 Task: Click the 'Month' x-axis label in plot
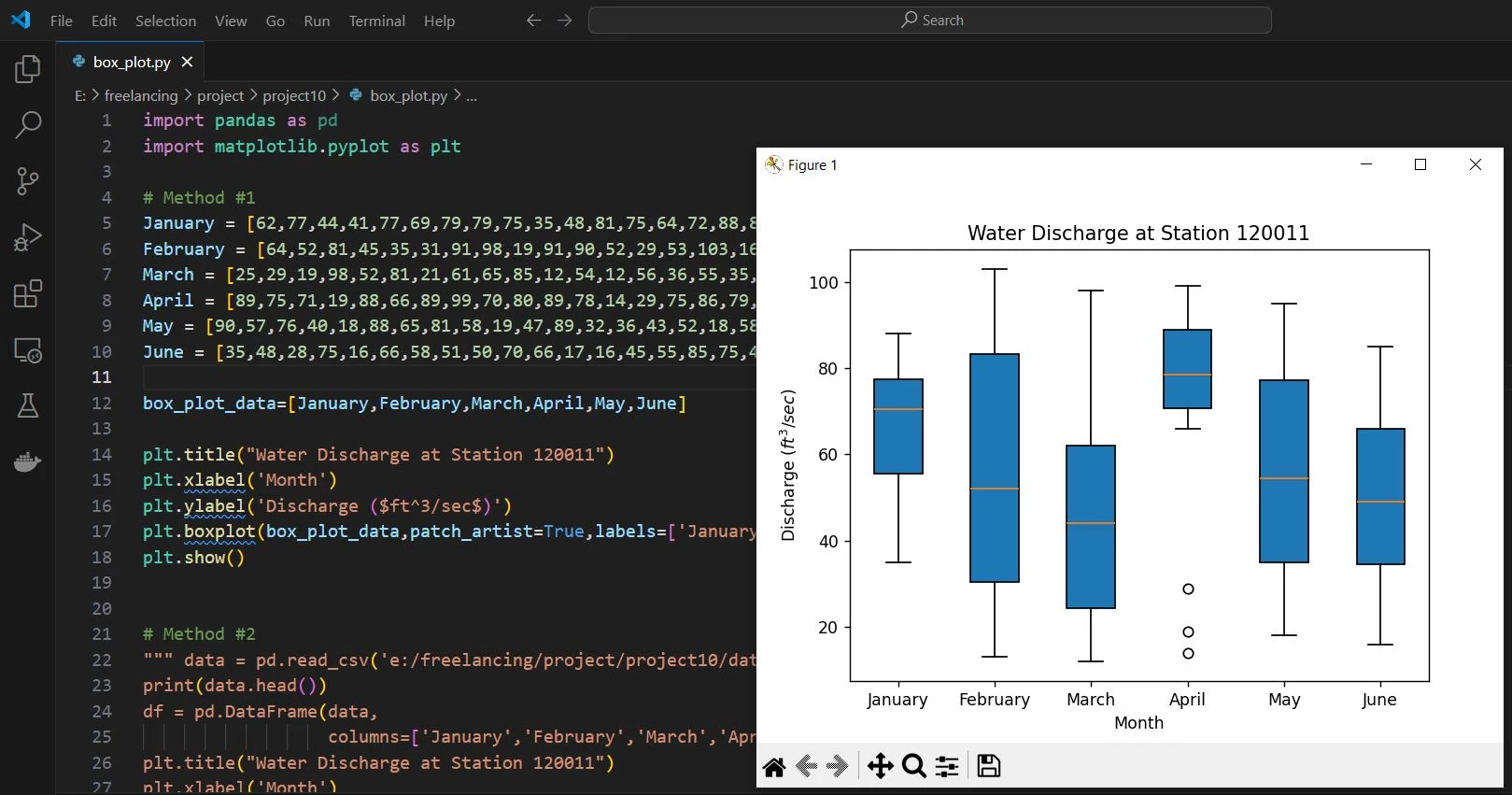[x=1138, y=723]
